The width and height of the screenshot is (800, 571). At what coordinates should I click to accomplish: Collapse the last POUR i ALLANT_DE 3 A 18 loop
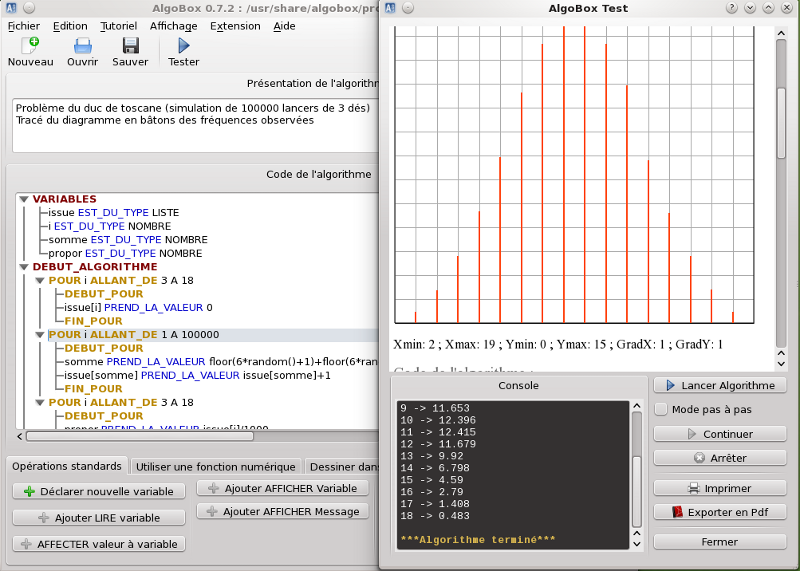coord(40,403)
